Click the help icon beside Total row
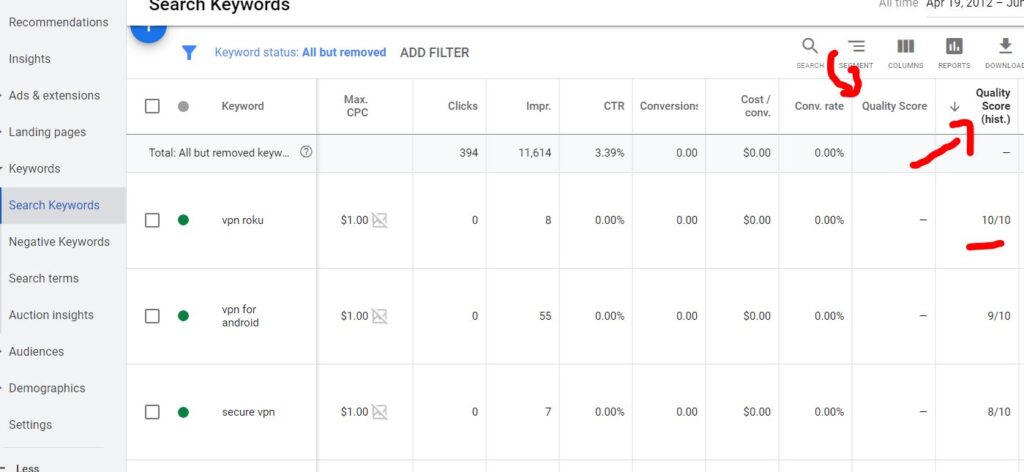 [306, 153]
